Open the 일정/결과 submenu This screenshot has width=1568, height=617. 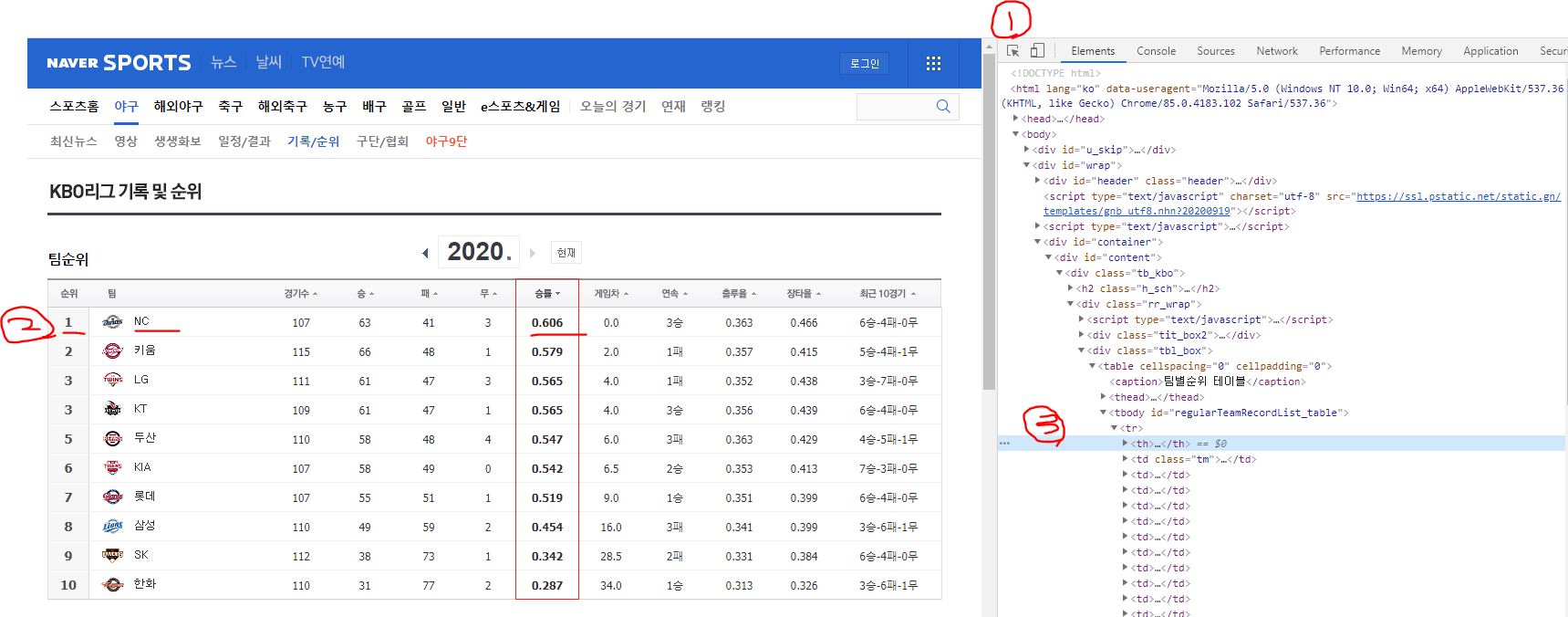pos(244,141)
